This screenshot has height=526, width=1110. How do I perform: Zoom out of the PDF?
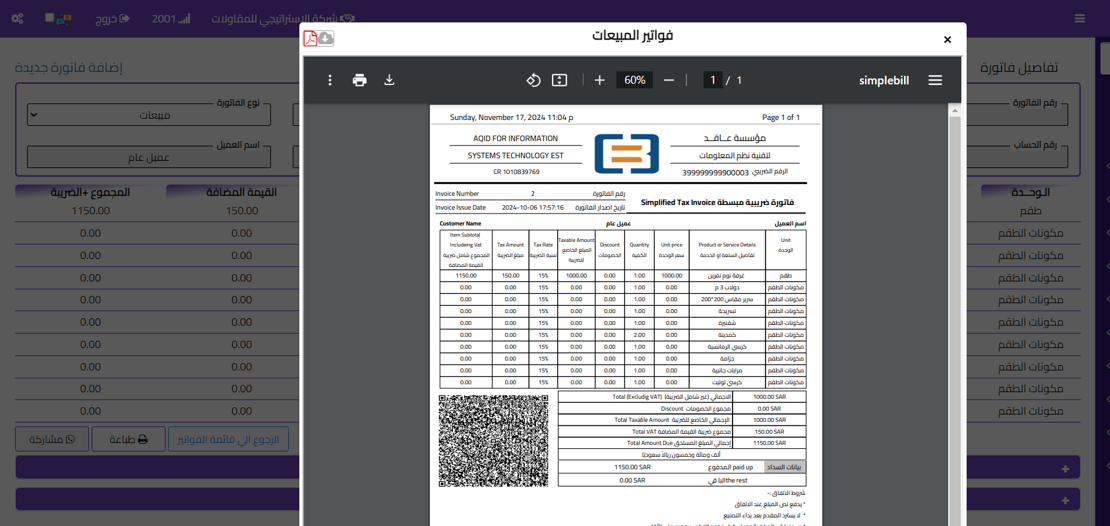pyautogui.click(x=669, y=80)
